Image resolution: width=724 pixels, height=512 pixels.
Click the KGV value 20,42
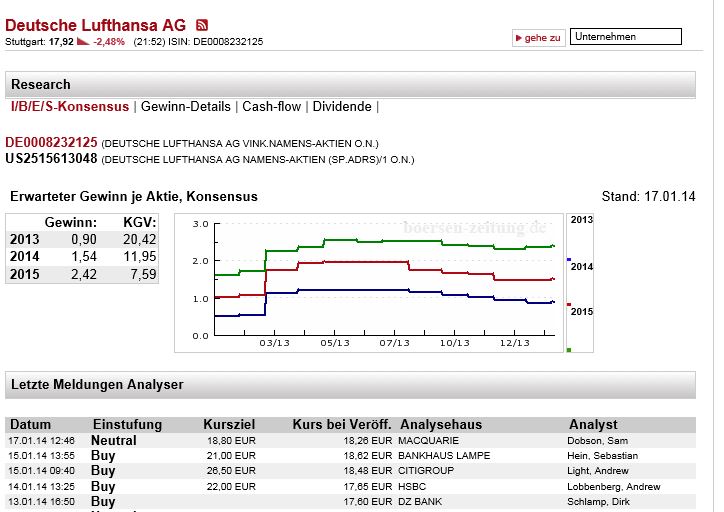(x=139, y=240)
